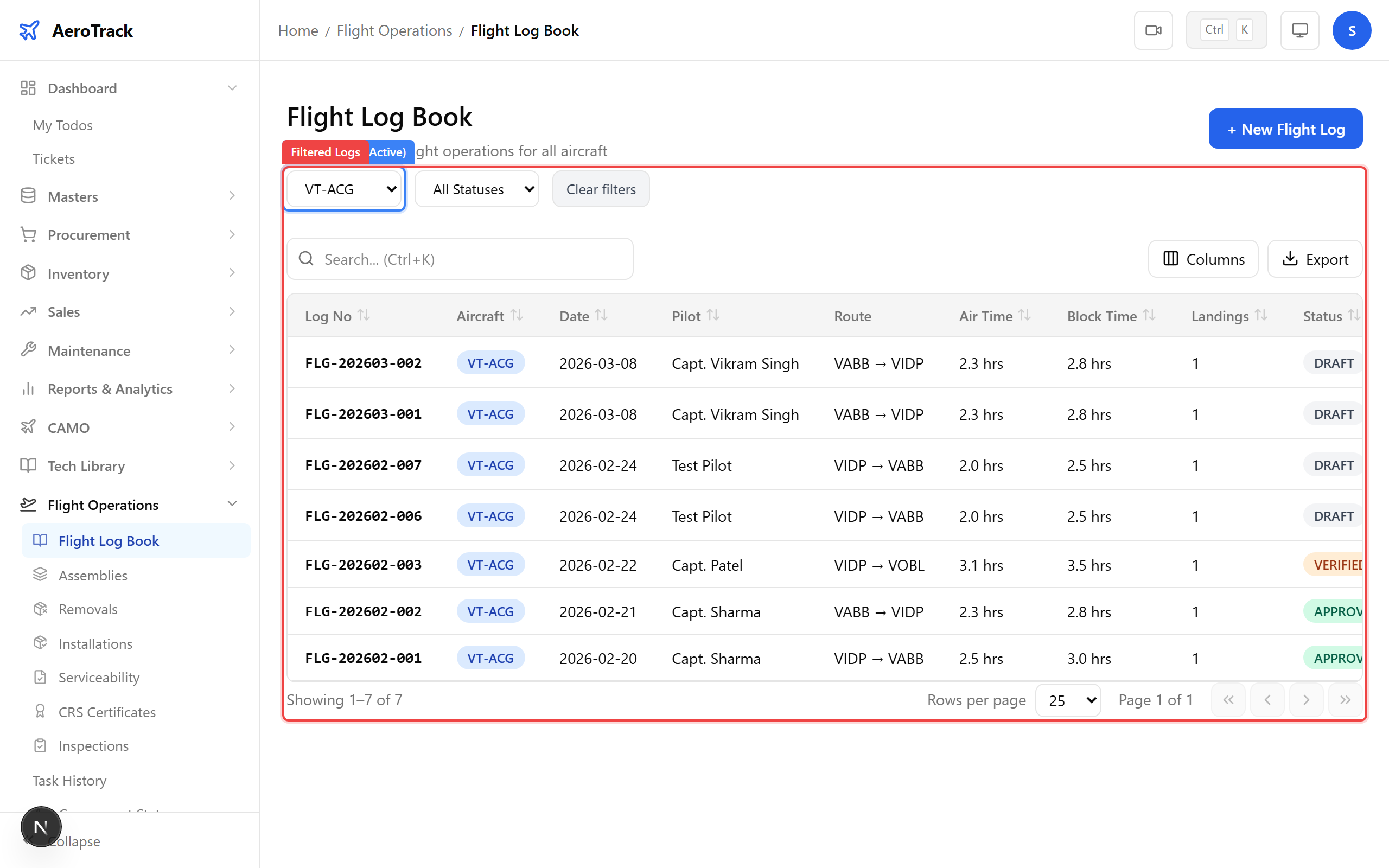Open the CAMO section icon in sidebar
1389x868 pixels.
click(28, 427)
